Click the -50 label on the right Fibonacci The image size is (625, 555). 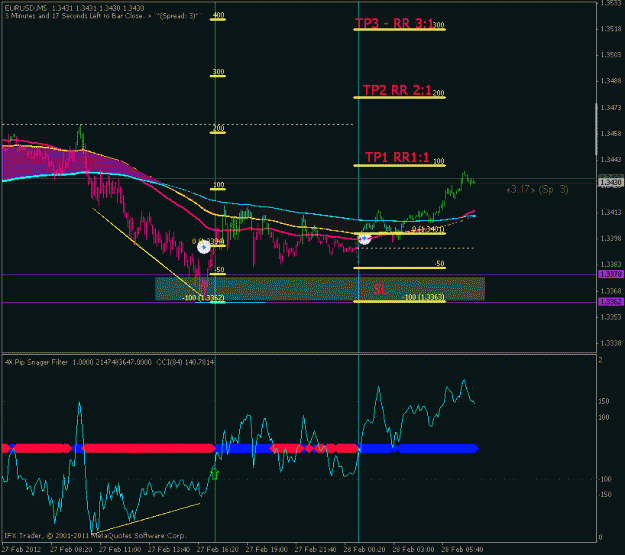(439, 264)
